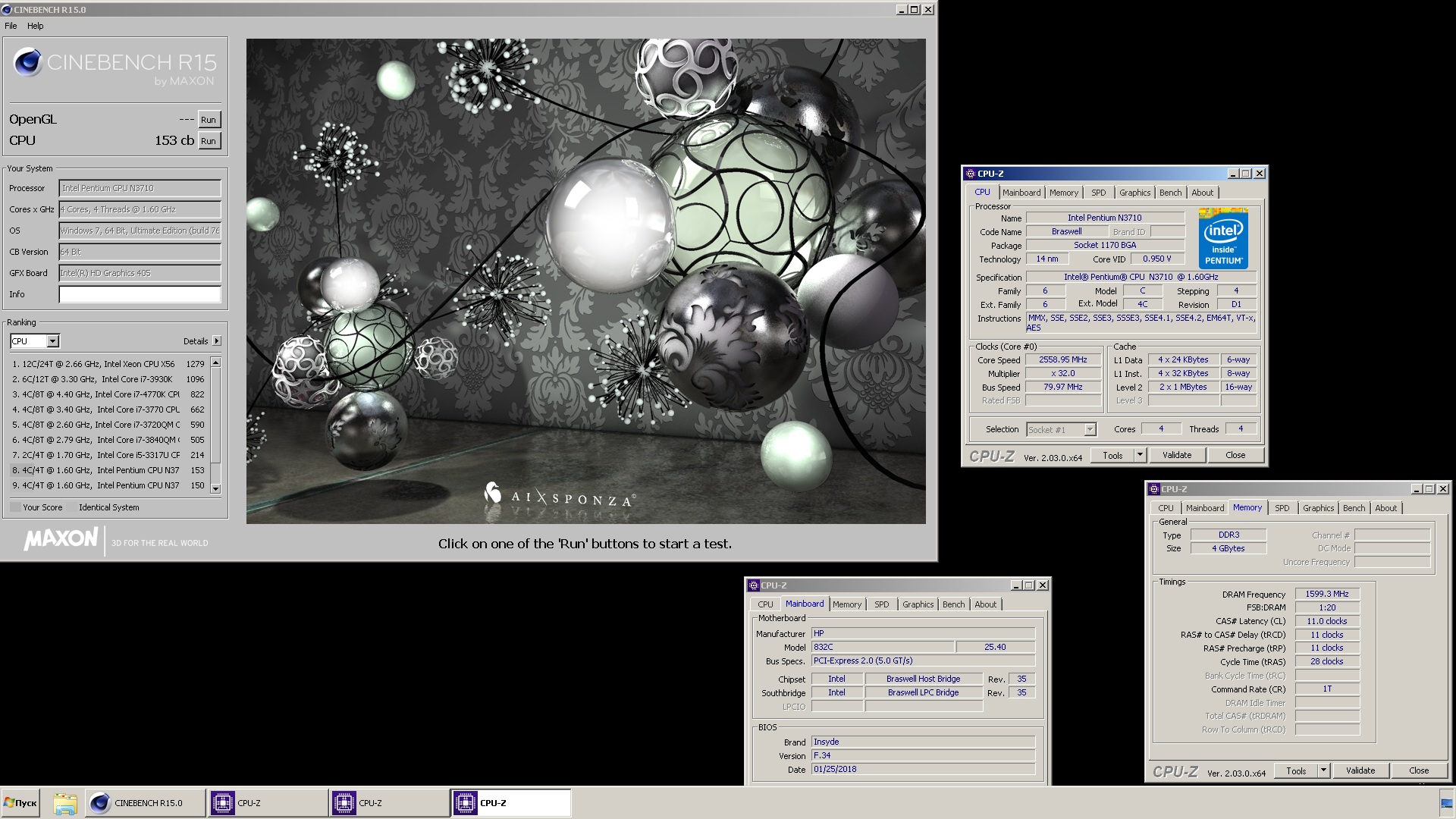Select the Memory tab in CPU-Z CPU window
The height and width of the screenshot is (819, 1456).
click(x=1064, y=193)
